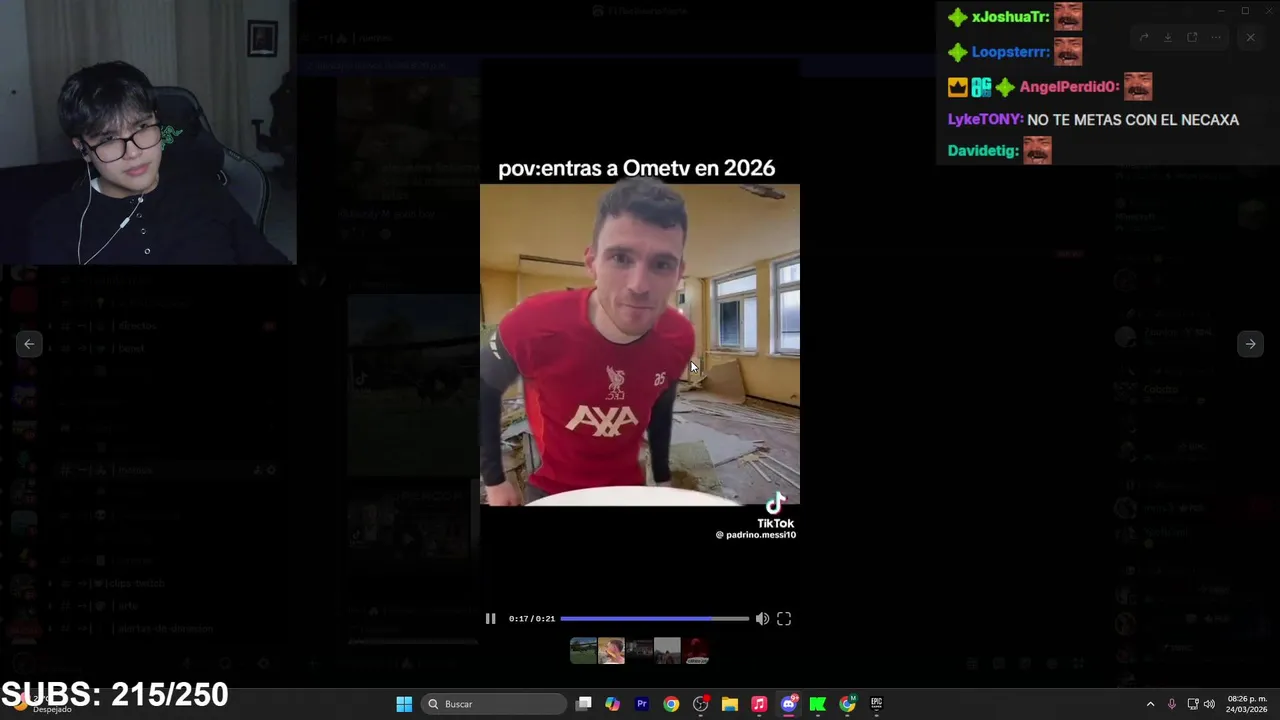Go to the next media with right arrow
Screen dimensions: 1280x720
coord(1250,344)
